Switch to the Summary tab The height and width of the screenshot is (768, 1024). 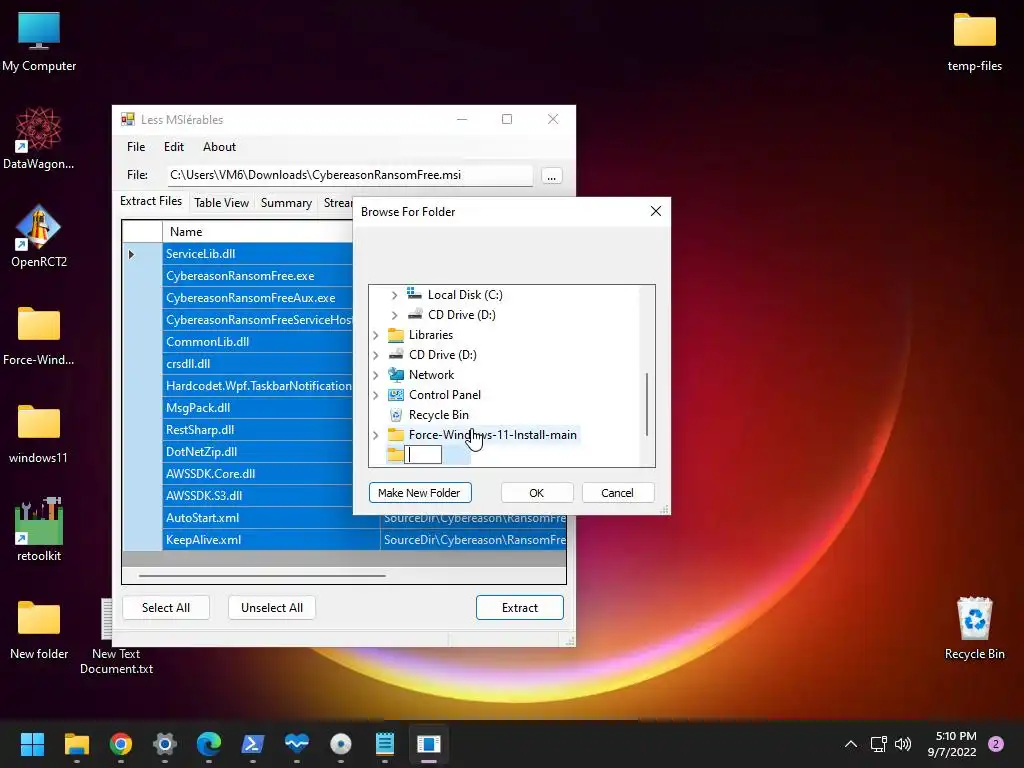286,203
